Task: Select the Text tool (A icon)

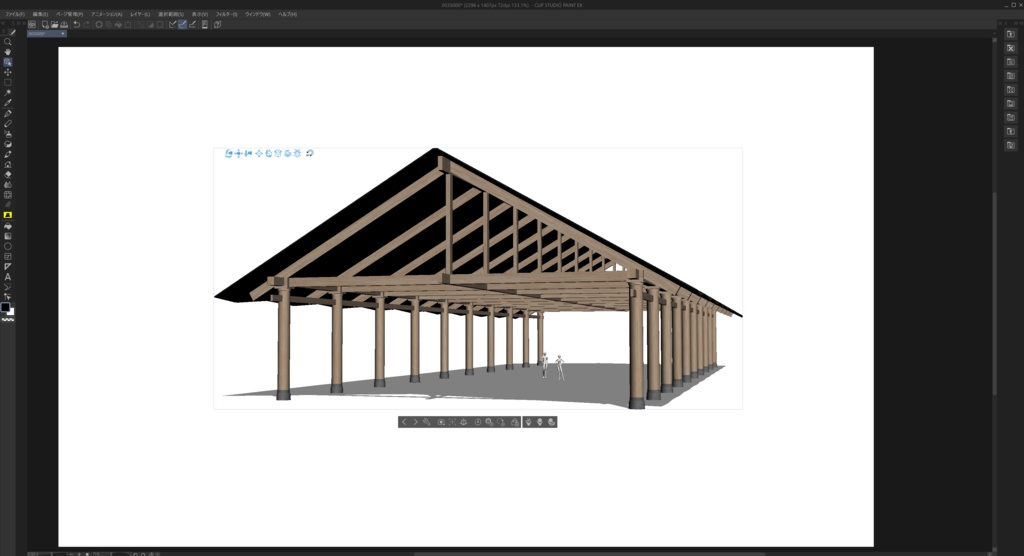Action: [x=8, y=277]
